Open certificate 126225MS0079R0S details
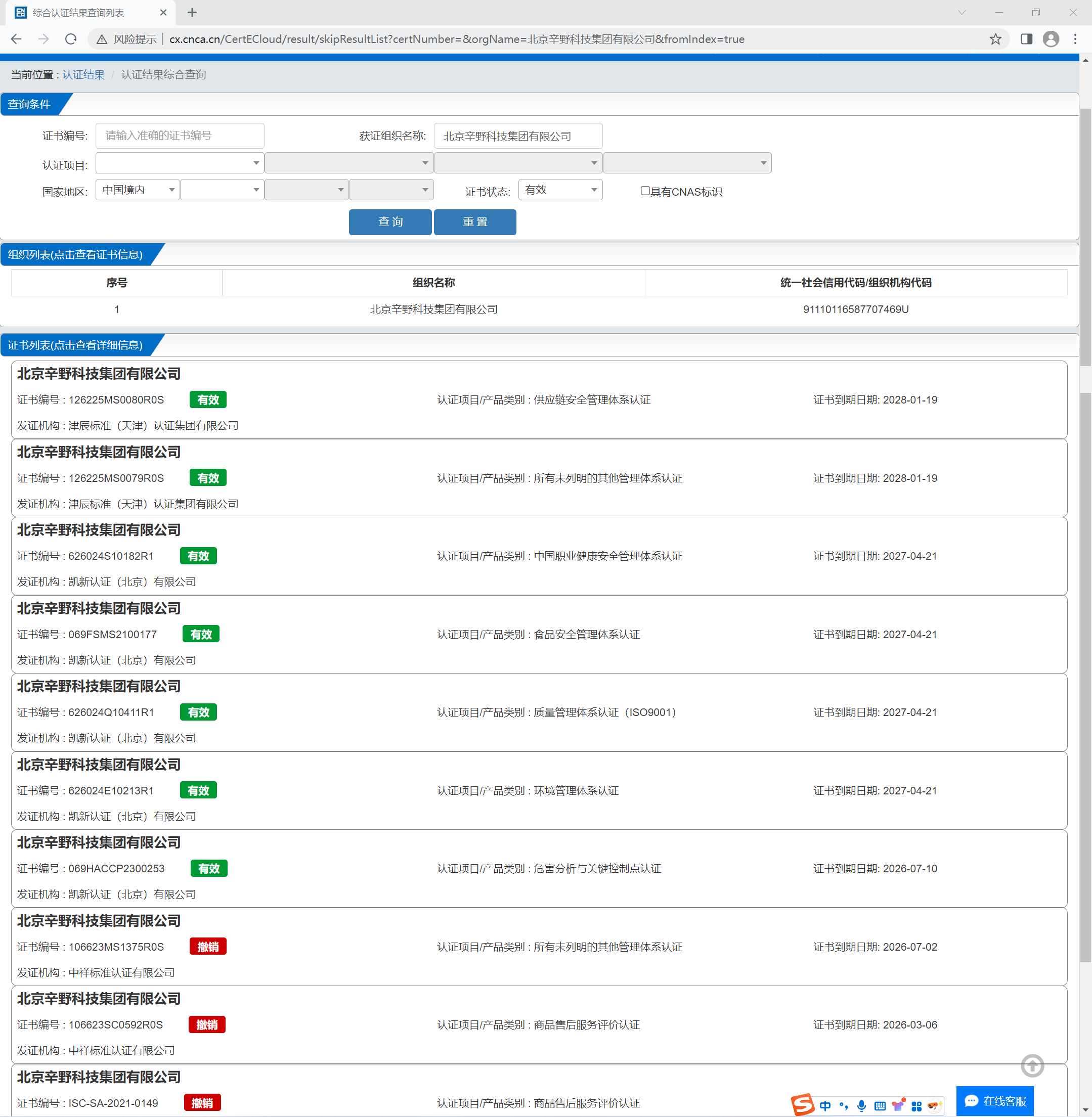1092x1117 pixels. pyautogui.click(x=539, y=478)
